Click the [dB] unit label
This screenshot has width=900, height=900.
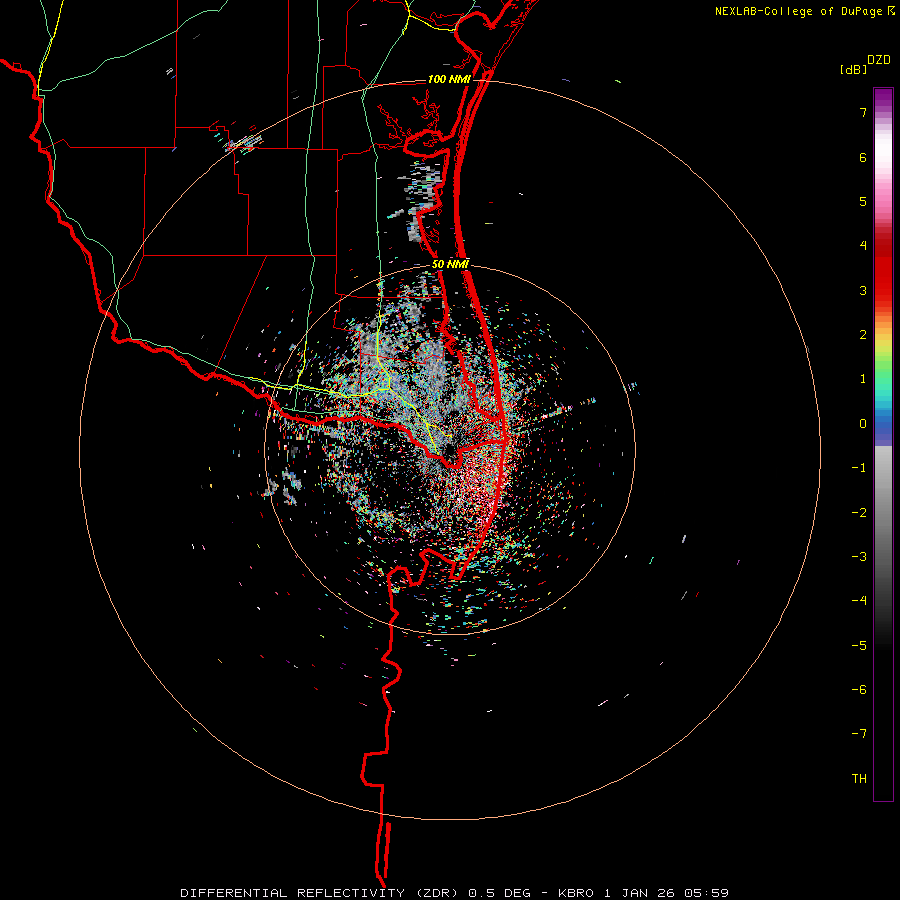(x=854, y=69)
